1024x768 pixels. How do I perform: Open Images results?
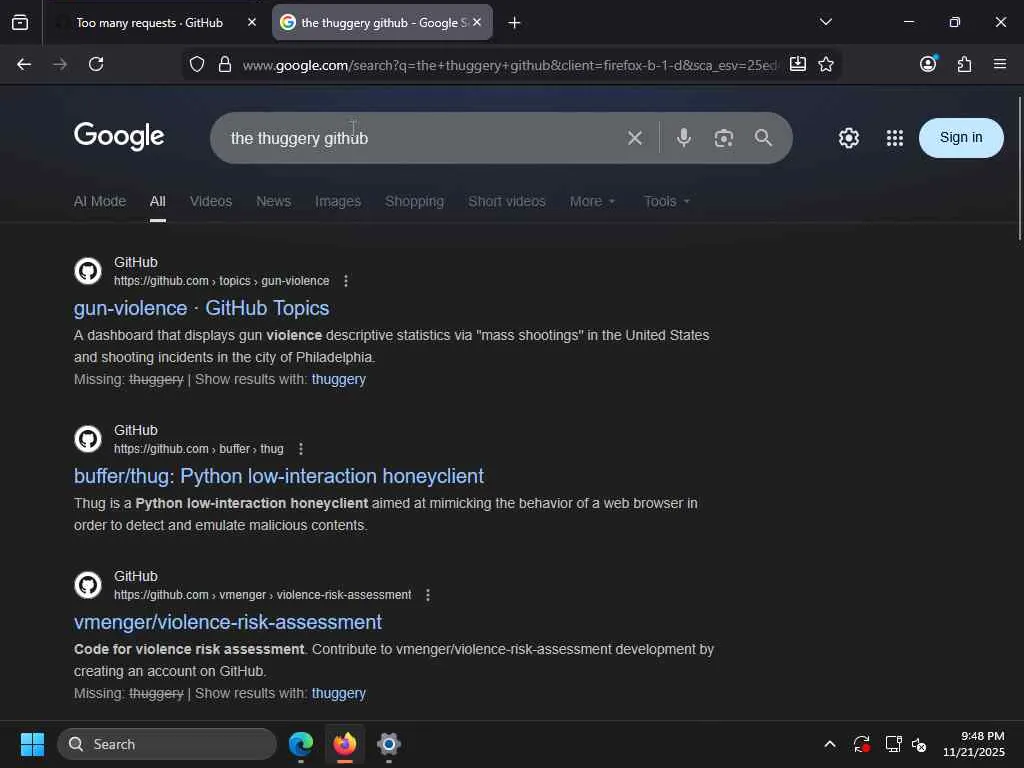(338, 202)
